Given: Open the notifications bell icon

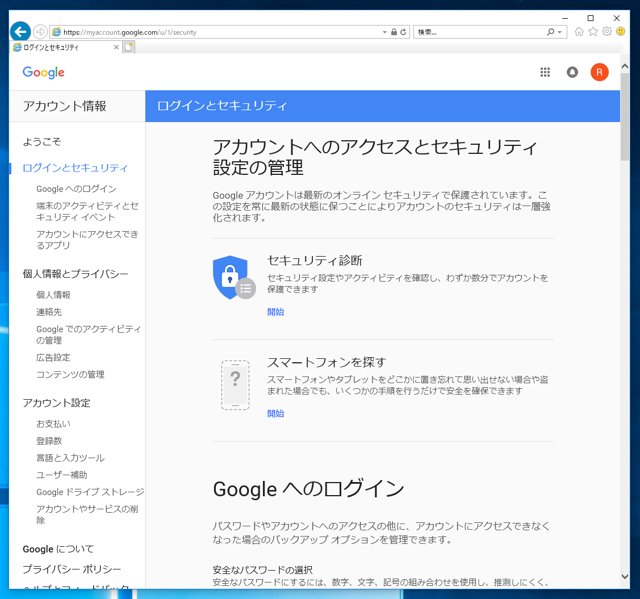Looking at the screenshot, I should 572,72.
